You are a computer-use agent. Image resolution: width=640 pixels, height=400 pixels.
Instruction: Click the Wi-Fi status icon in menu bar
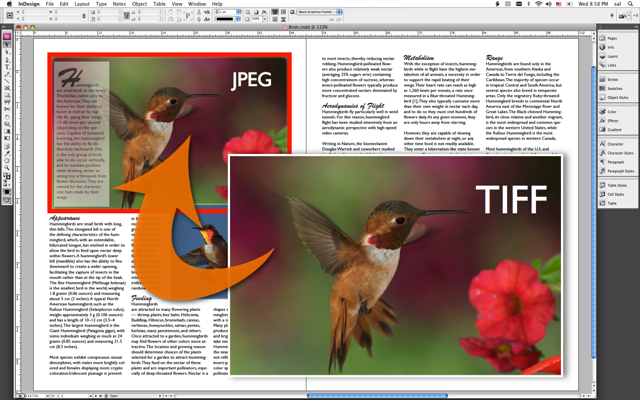tap(538, 4)
